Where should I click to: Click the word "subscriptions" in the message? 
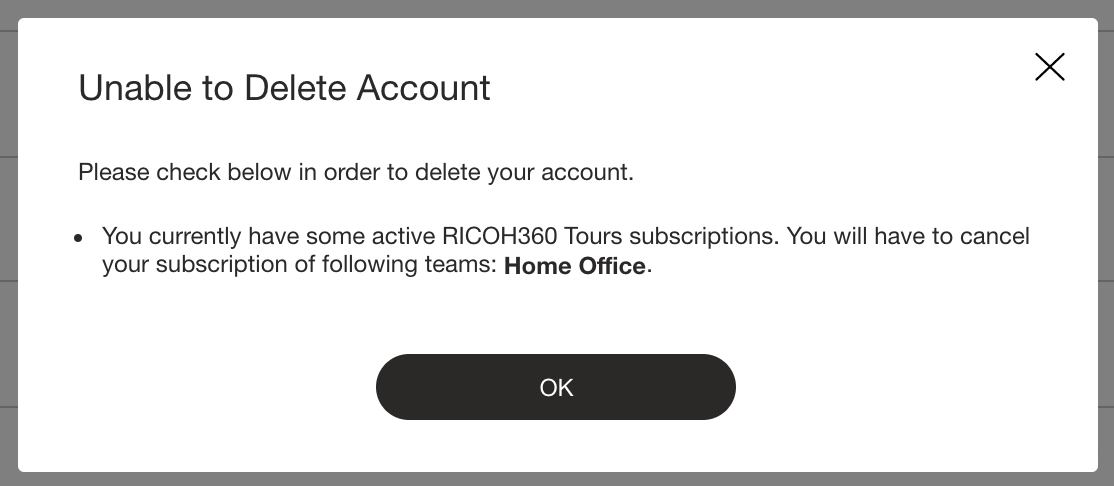click(701, 237)
